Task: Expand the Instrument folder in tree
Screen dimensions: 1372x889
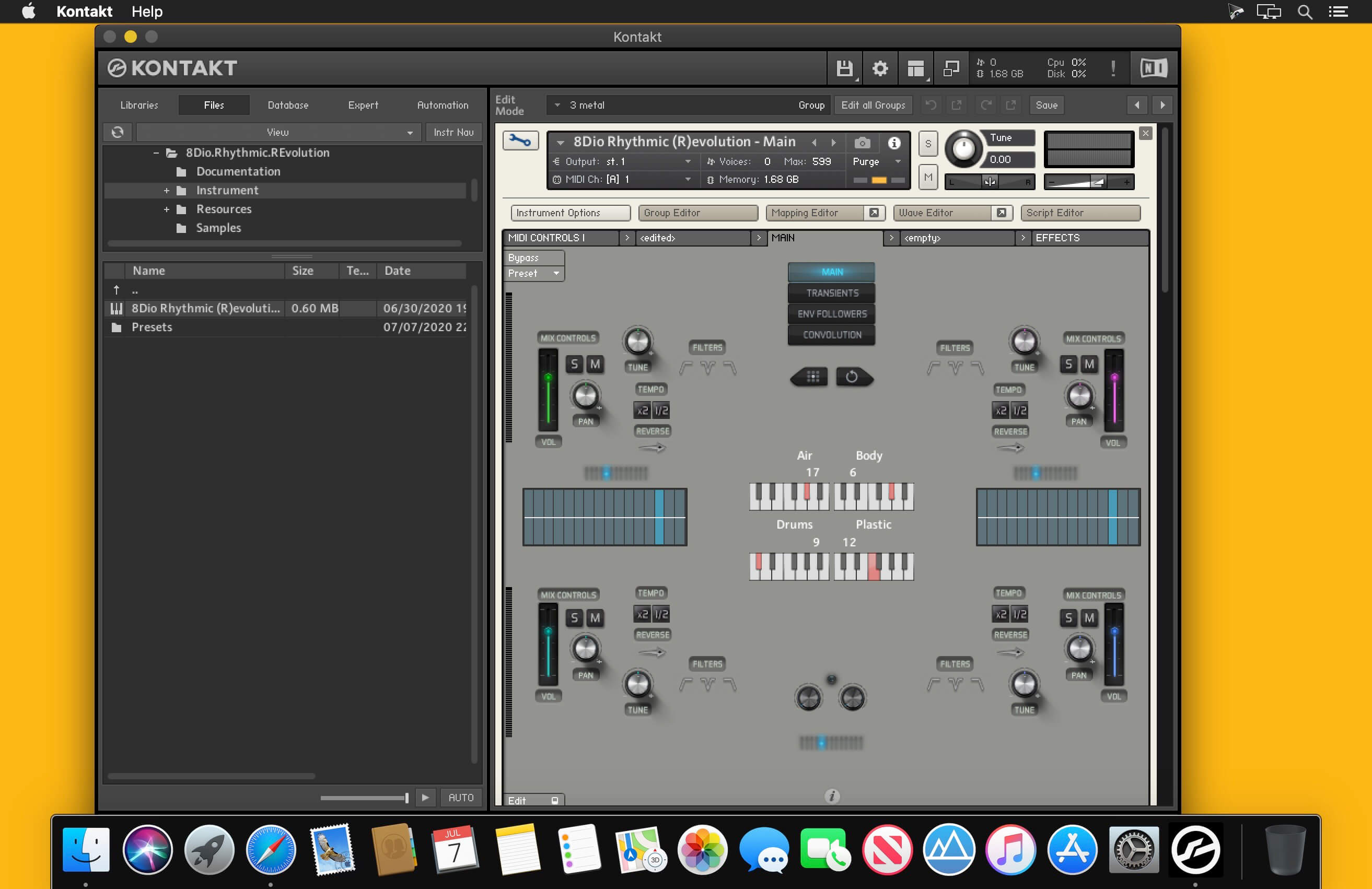Action: 166,190
